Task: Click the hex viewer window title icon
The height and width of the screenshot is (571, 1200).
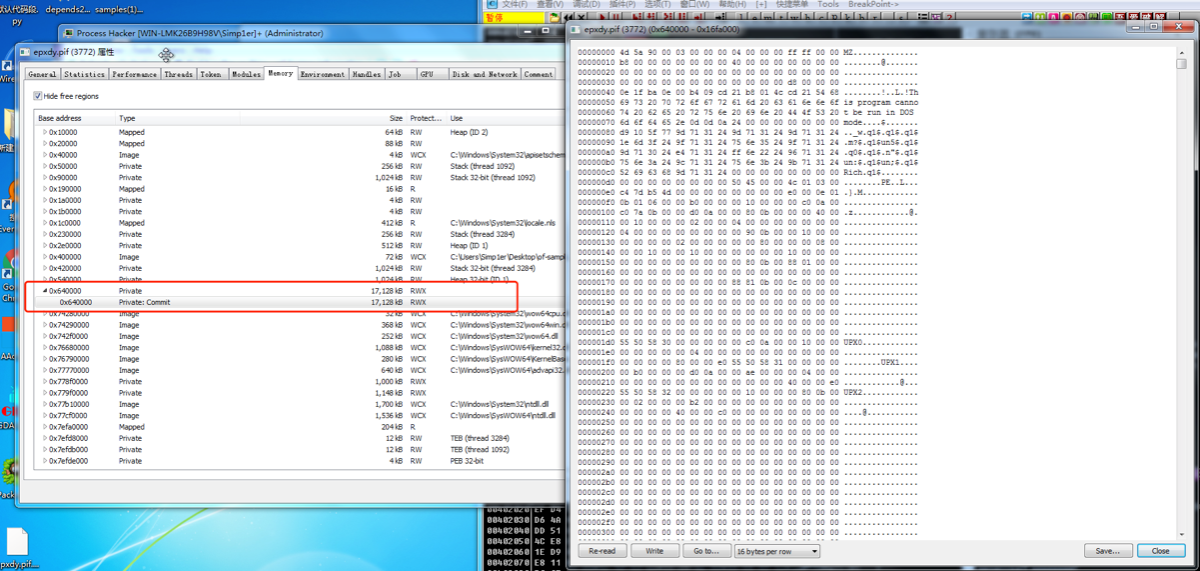Action: point(575,30)
